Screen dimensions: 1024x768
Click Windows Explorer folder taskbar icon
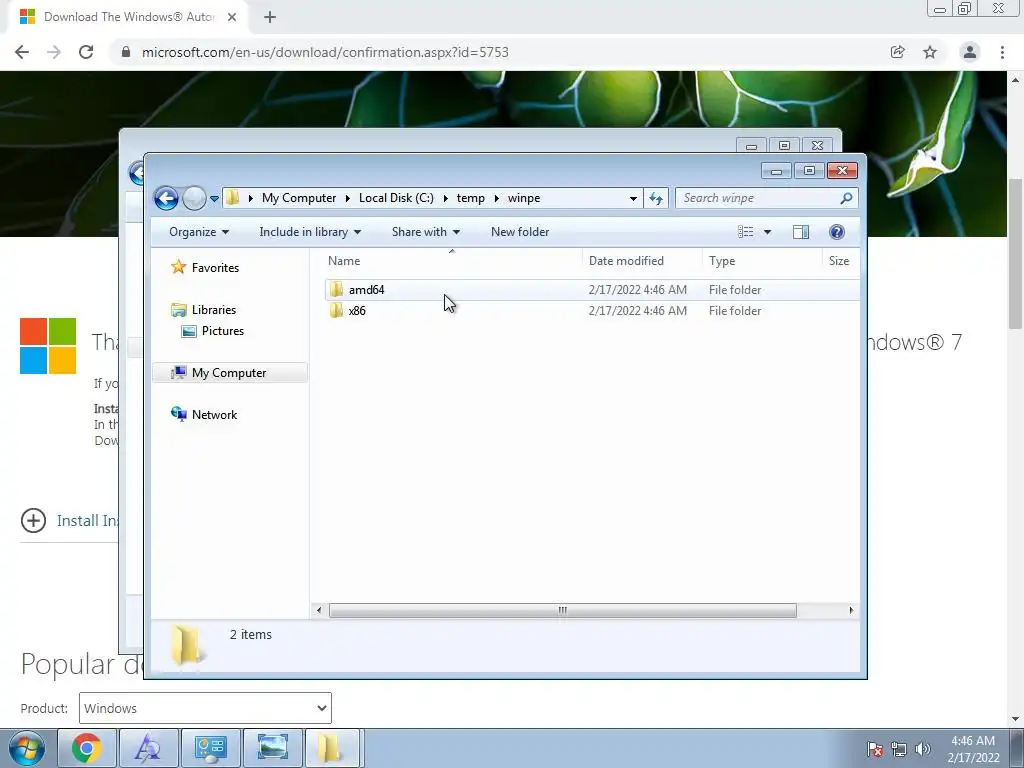330,748
